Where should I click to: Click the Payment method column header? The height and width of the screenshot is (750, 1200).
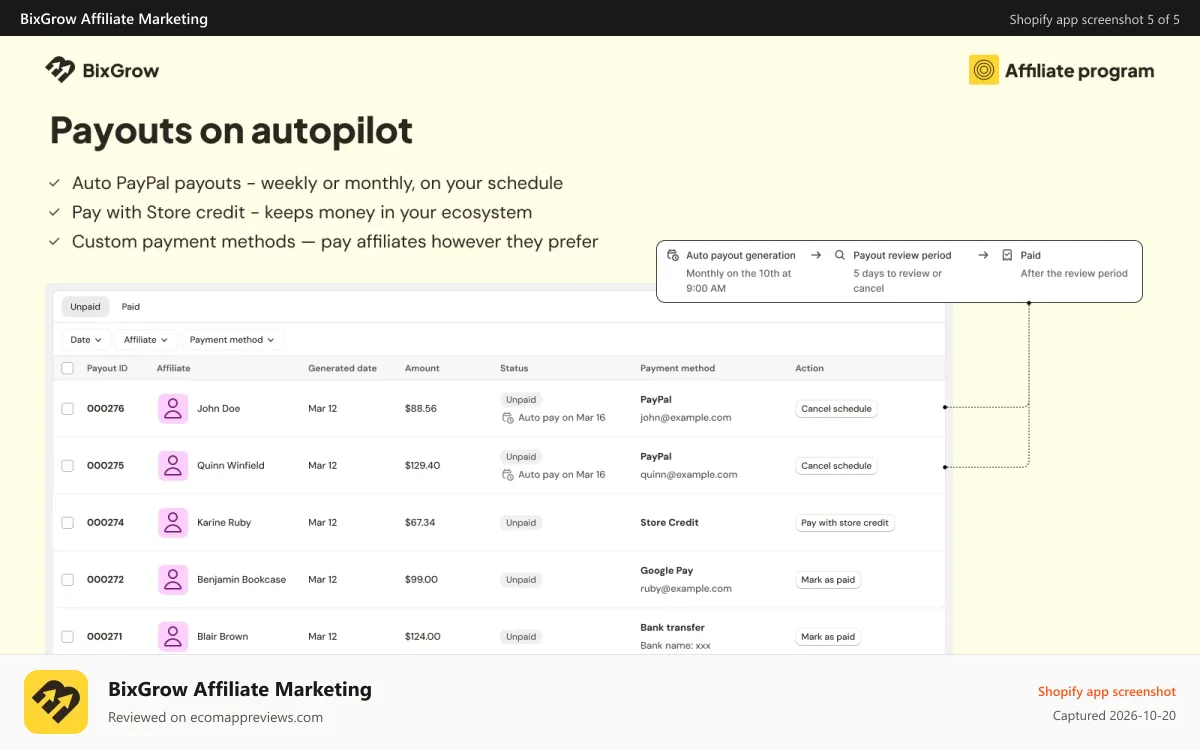tap(677, 368)
